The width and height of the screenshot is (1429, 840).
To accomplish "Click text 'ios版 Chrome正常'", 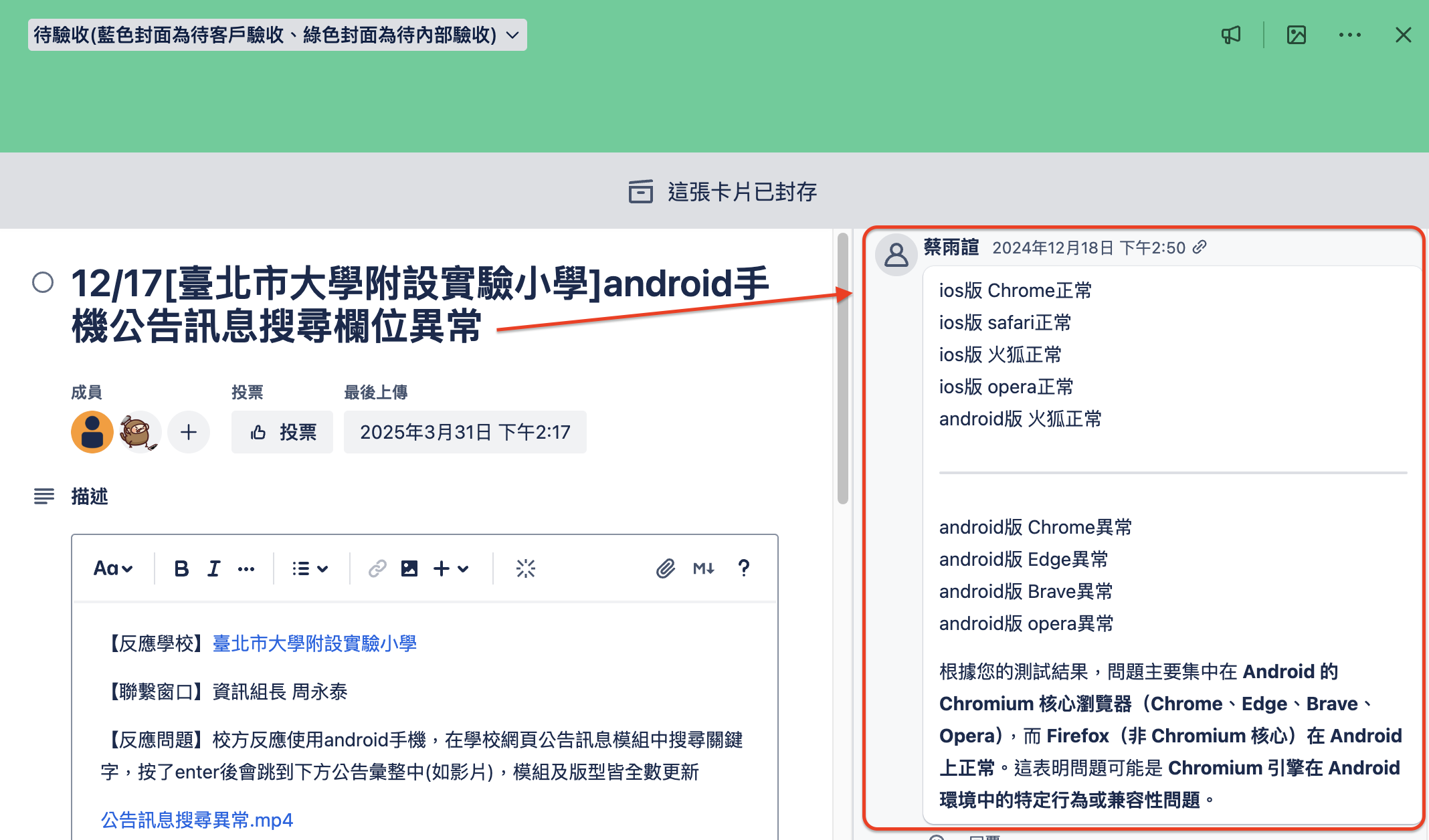I will [x=1016, y=290].
